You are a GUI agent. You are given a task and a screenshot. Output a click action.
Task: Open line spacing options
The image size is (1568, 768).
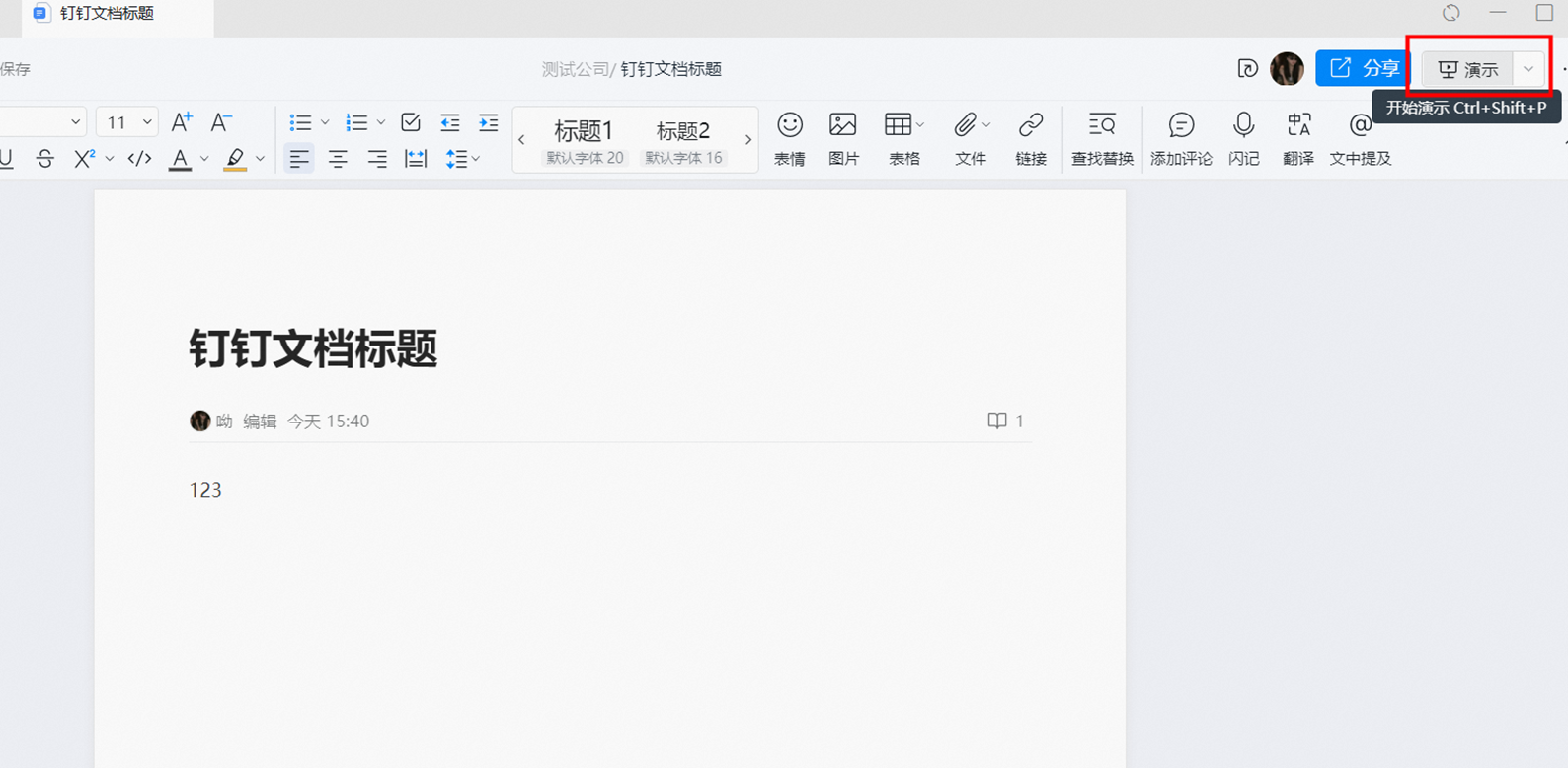(x=462, y=159)
